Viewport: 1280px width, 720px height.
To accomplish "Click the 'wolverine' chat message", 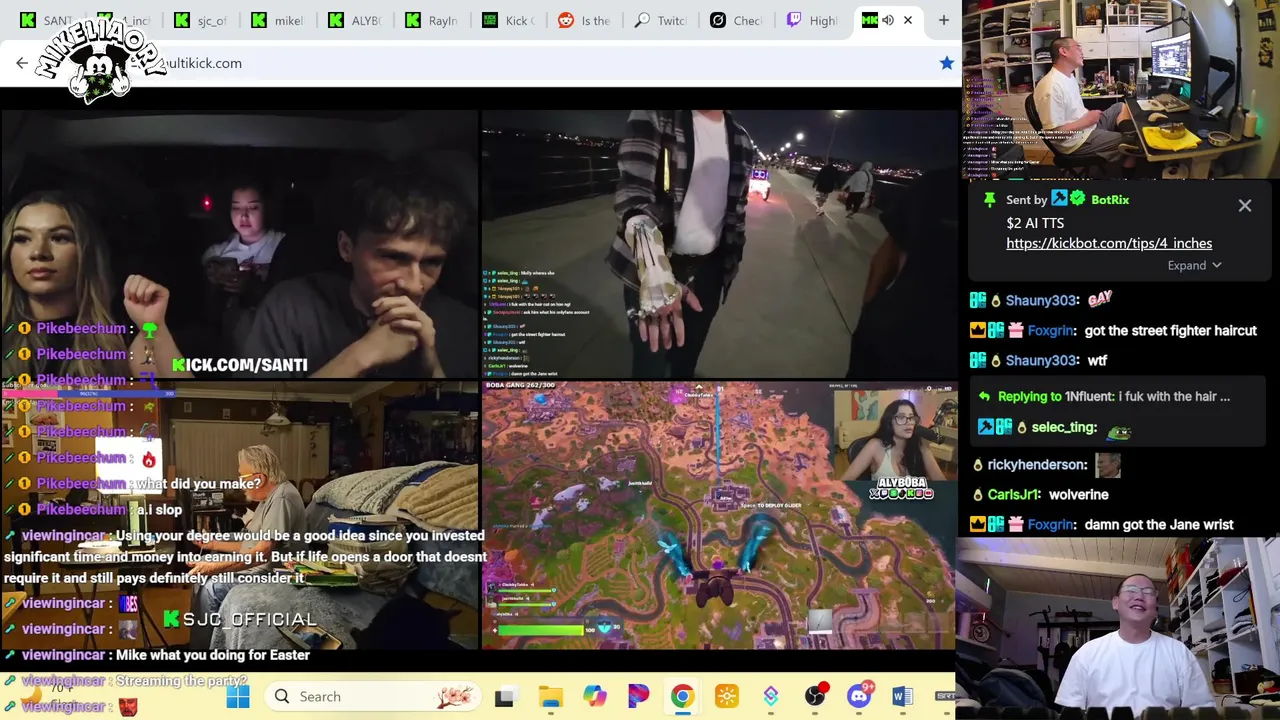I will [x=1078, y=494].
